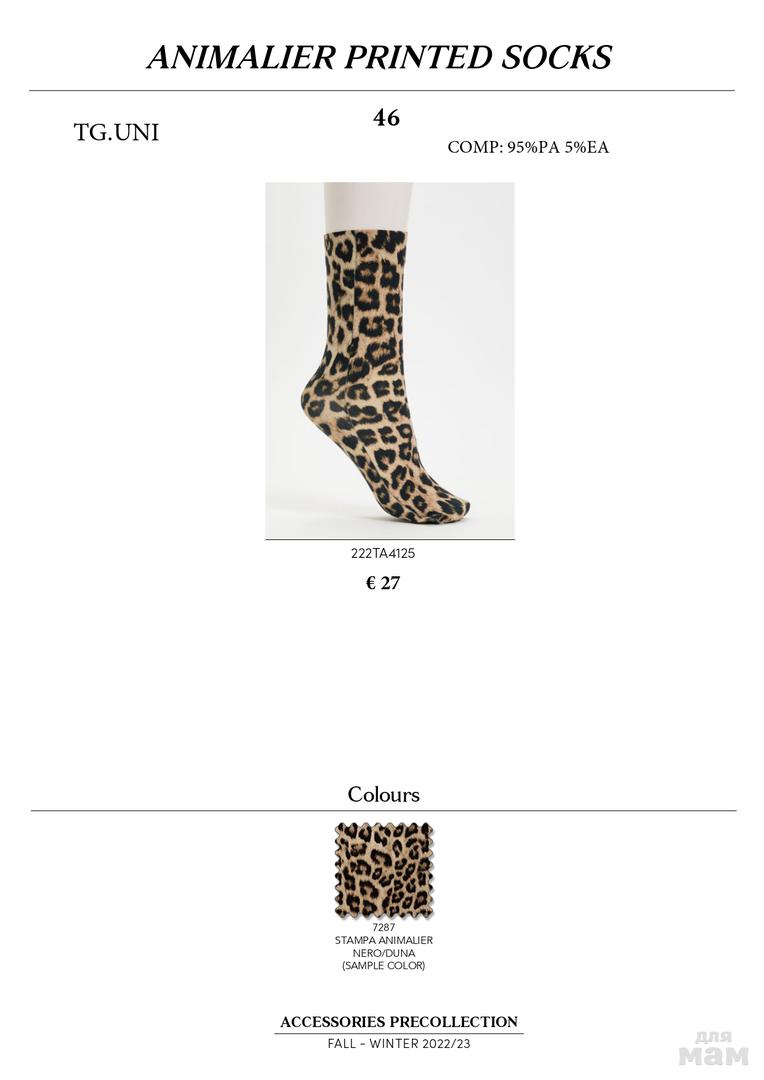Screen dimensions: 764x1080
Task: Click the watermark logo in bottom corner
Action: [x=714, y=1048]
